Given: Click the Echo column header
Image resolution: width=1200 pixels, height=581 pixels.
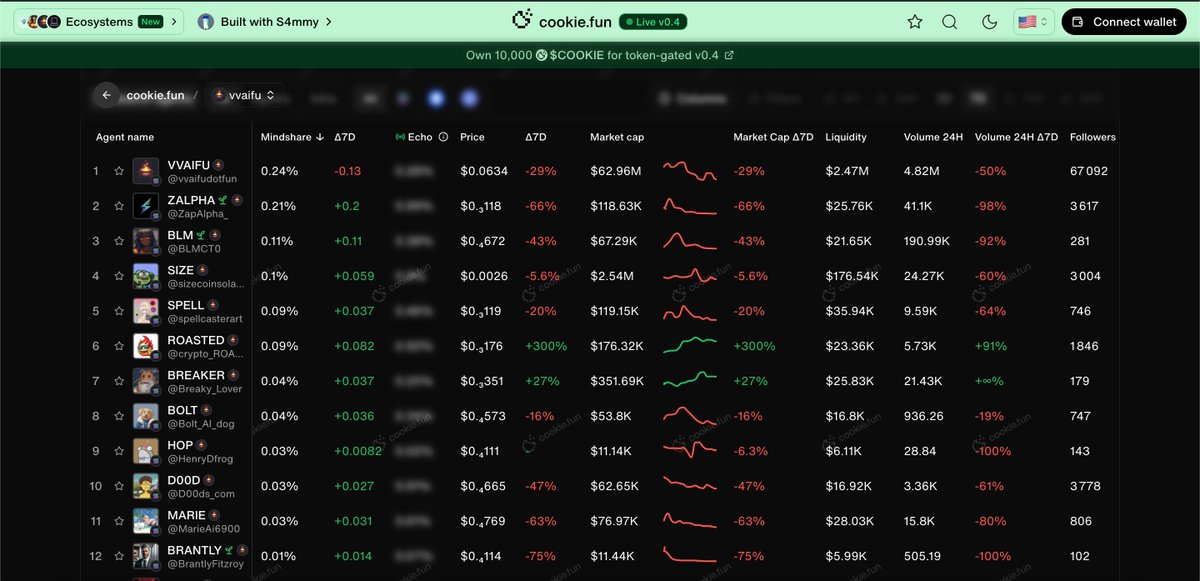Looking at the screenshot, I should tap(421, 137).
